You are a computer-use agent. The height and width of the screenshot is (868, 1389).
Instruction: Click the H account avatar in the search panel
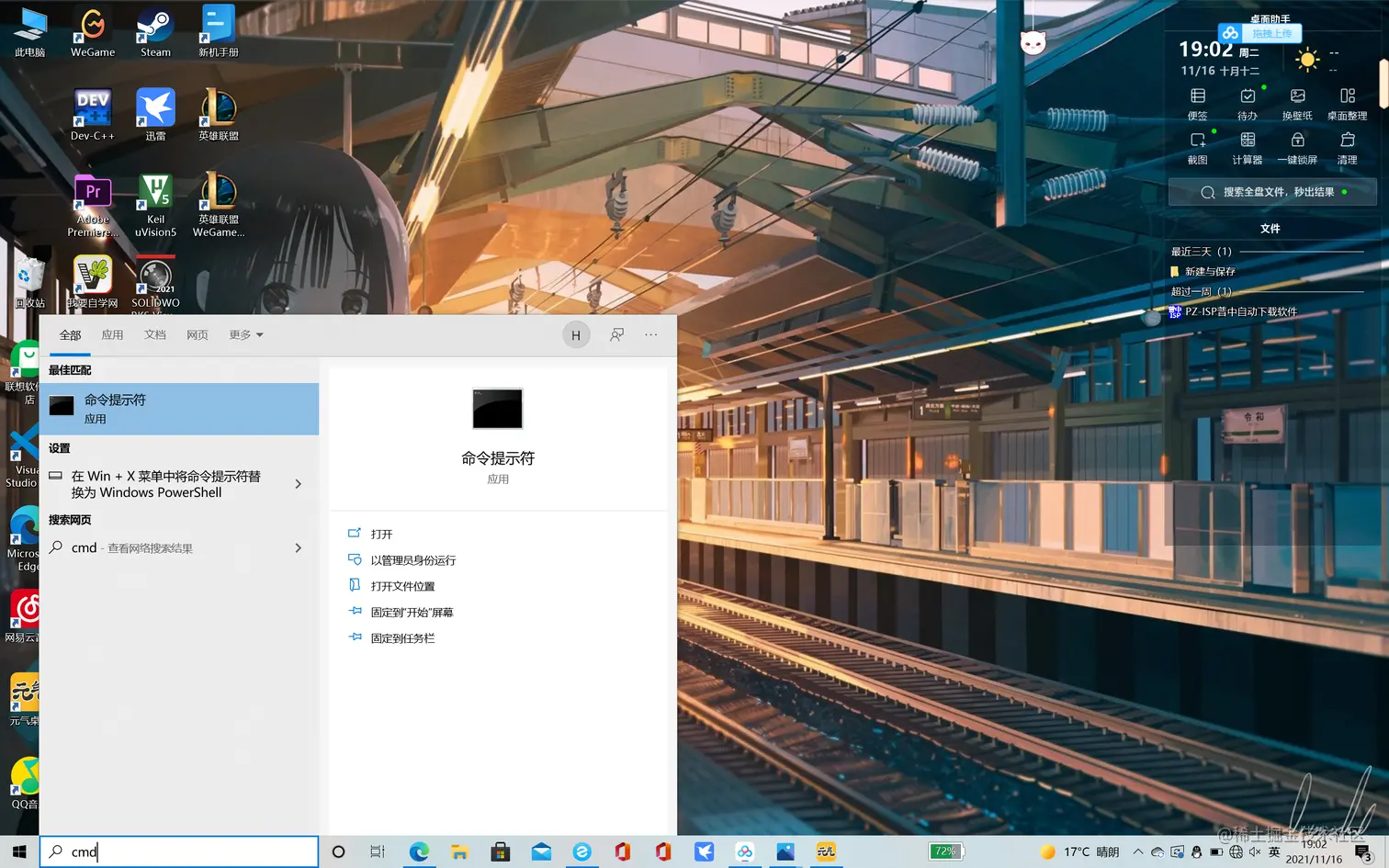click(576, 335)
